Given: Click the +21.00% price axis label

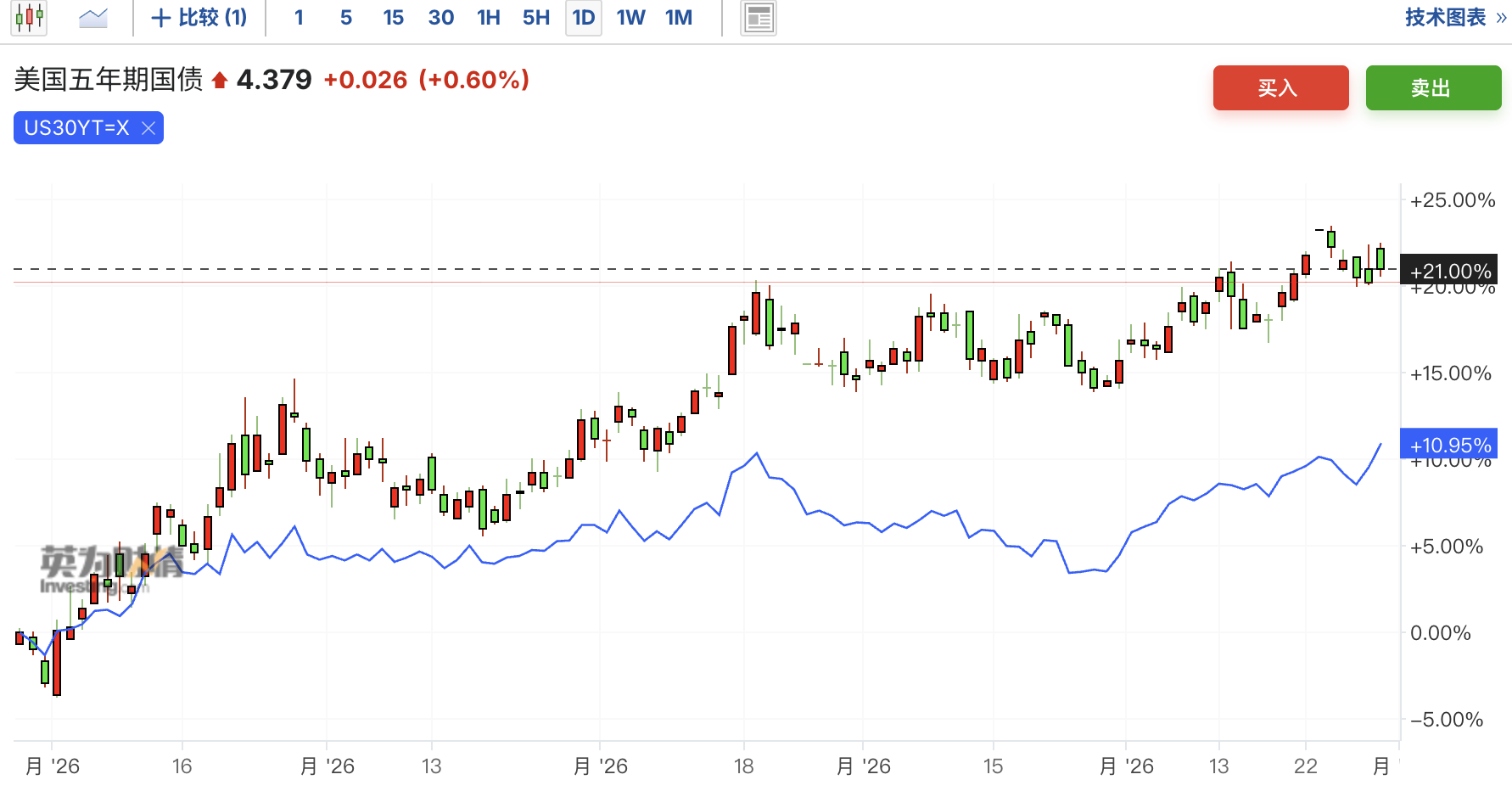Looking at the screenshot, I should [1449, 271].
